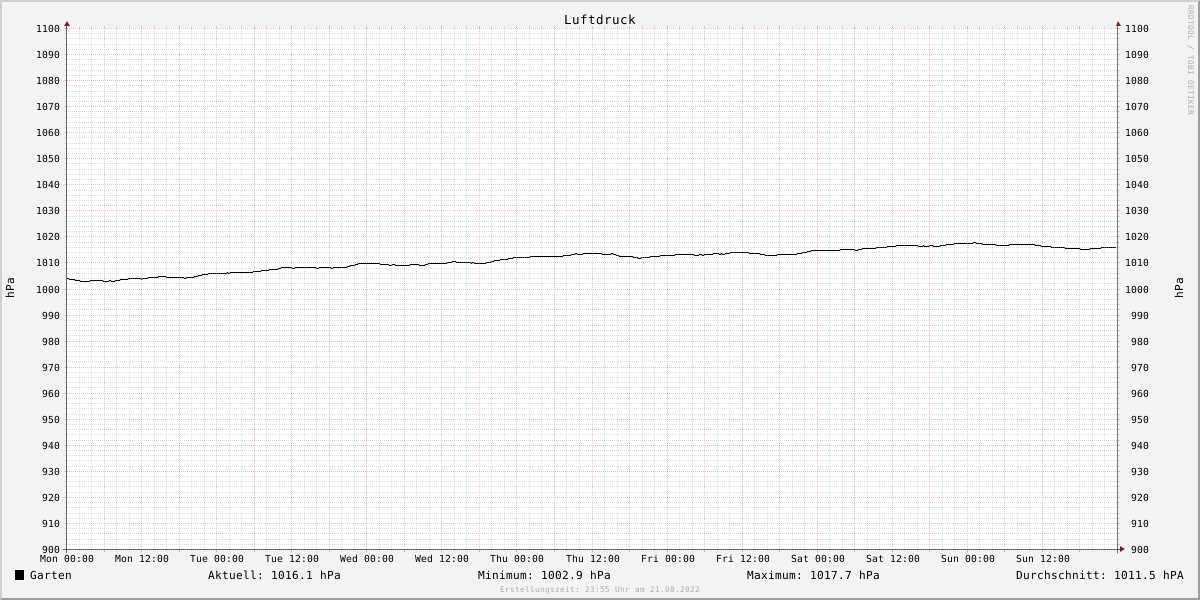Click the Aktuell: 1016.1 hPa value

coord(274,575)
